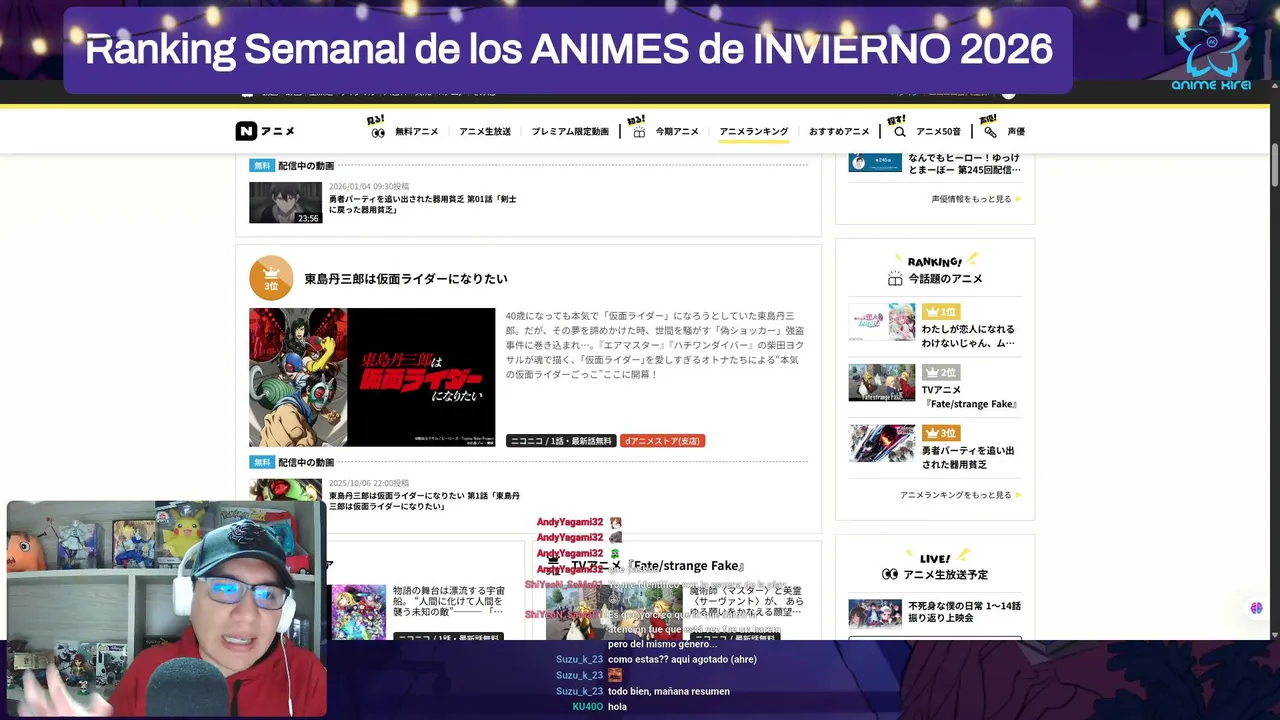Screen dimensions: 1280x720
Task: Open 不死身な僕の日常 1〜14話 振り返り上映会 link
Action: pos(964,612)
